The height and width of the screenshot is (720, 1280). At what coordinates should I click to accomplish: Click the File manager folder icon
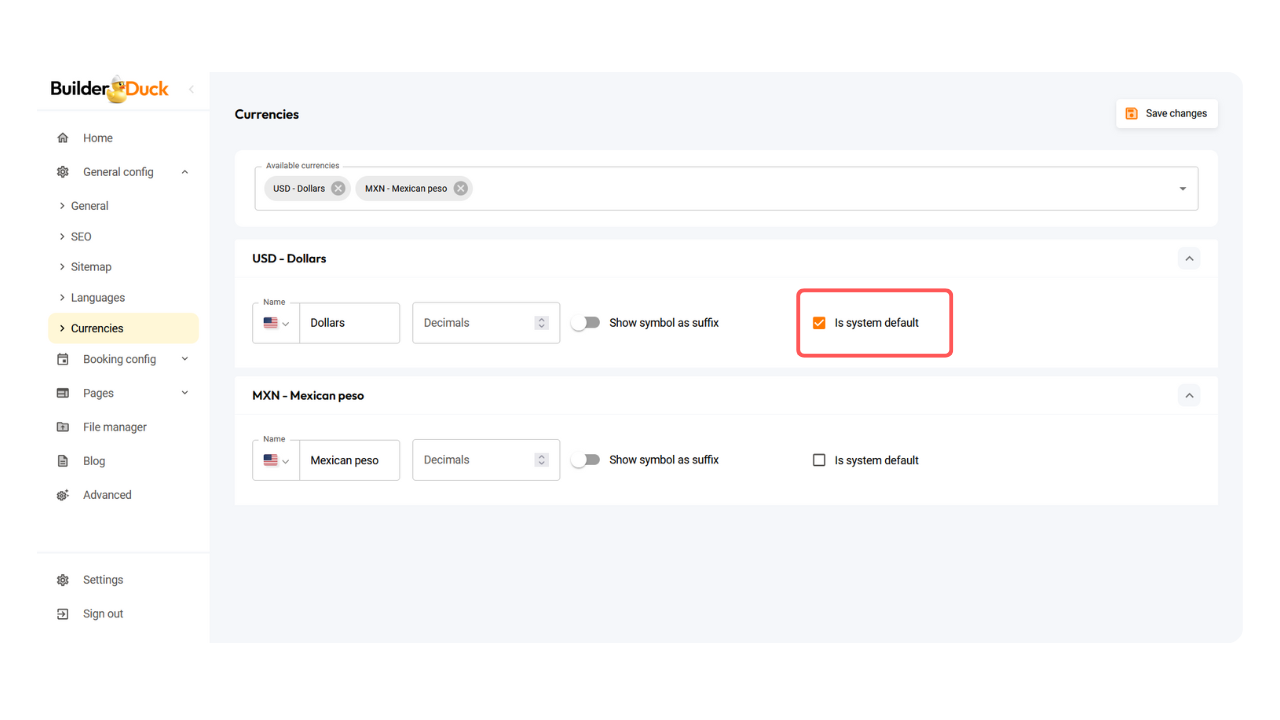click(x=63, y=427)
